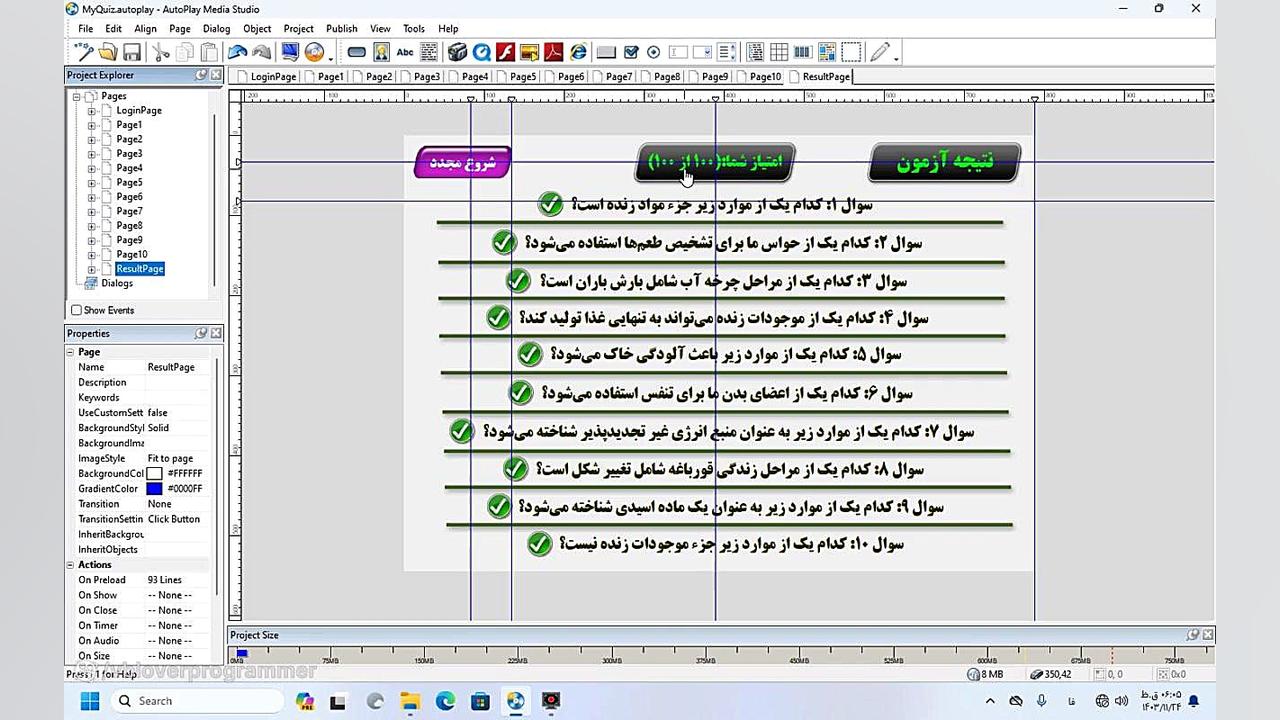Insert a Label object (Abc icon)

point(405,52)
